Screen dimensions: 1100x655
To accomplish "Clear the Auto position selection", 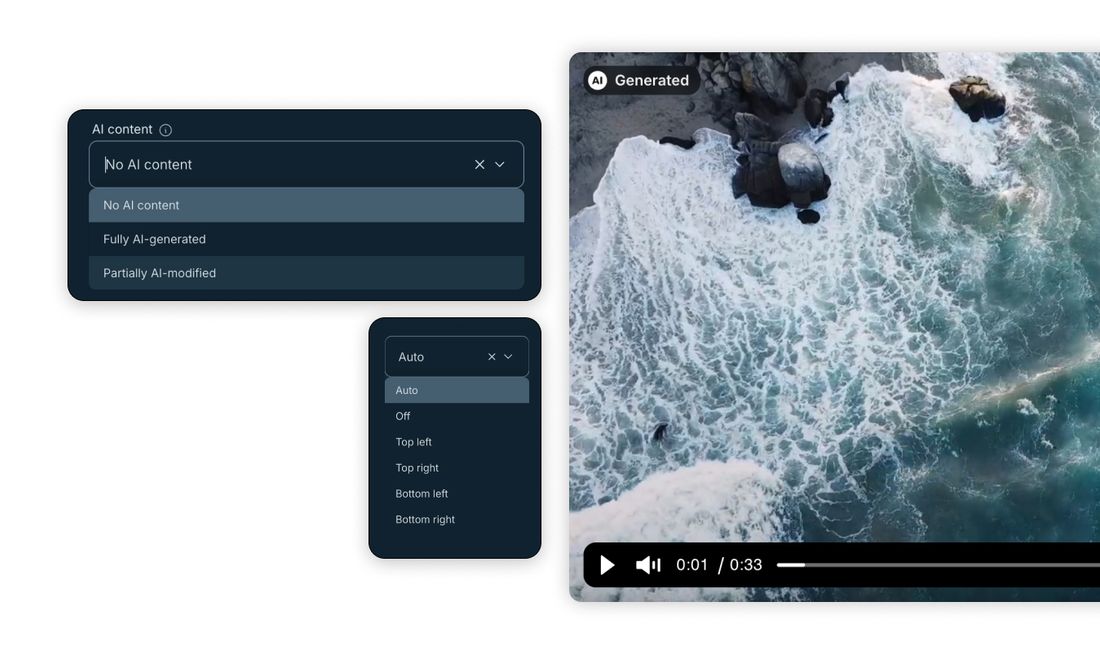I will click(492, 357).
